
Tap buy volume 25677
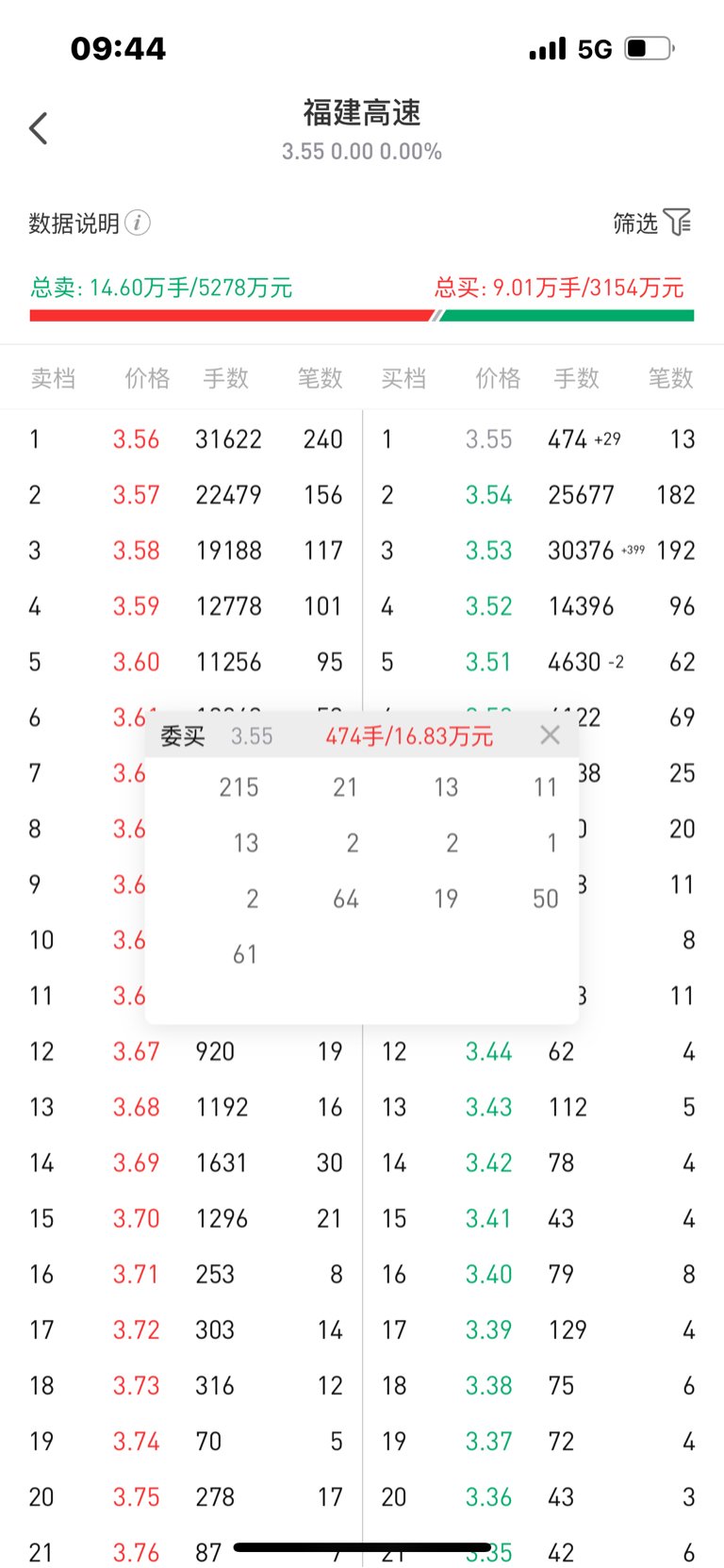(582, 495)
